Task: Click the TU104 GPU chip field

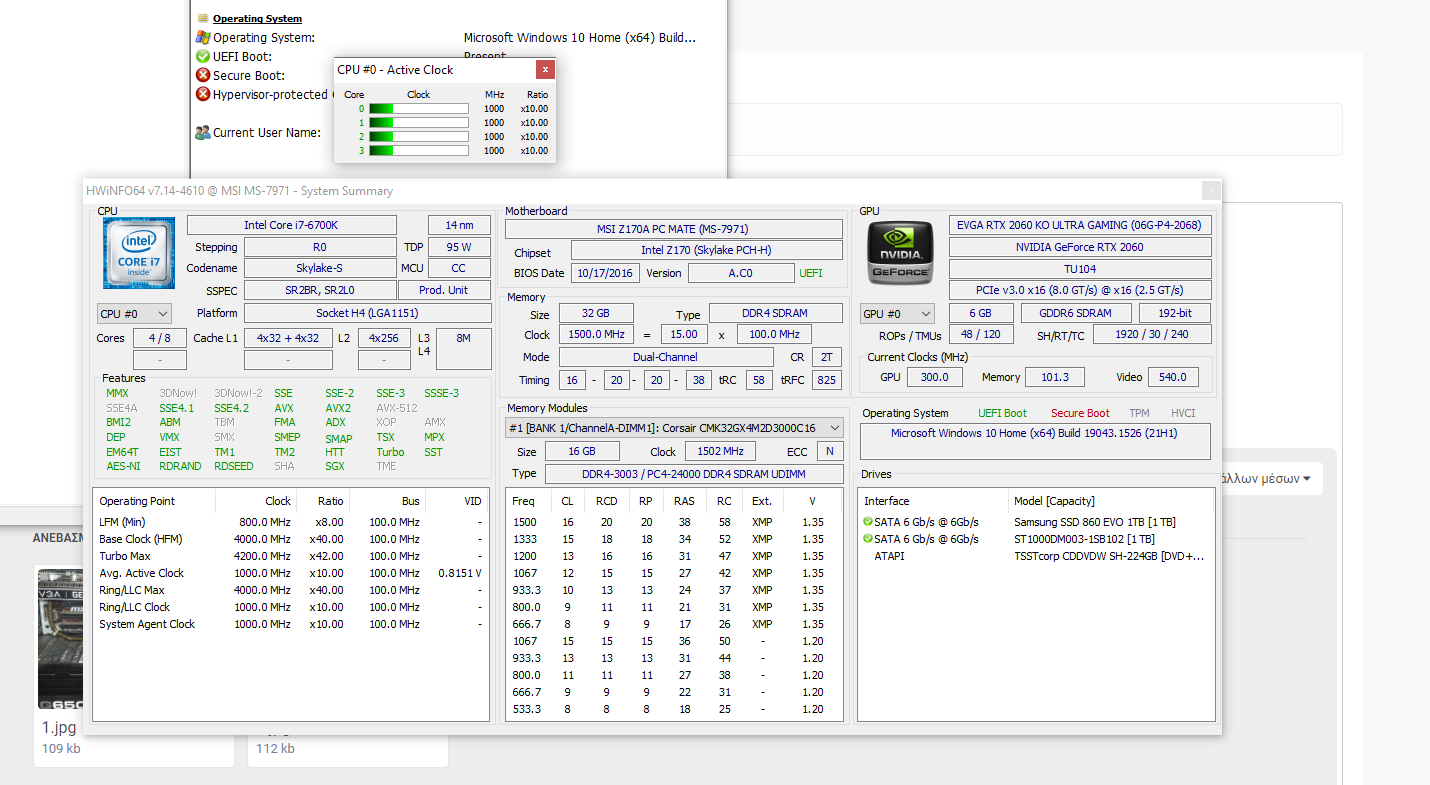Action: click(x=1080, y=269)
